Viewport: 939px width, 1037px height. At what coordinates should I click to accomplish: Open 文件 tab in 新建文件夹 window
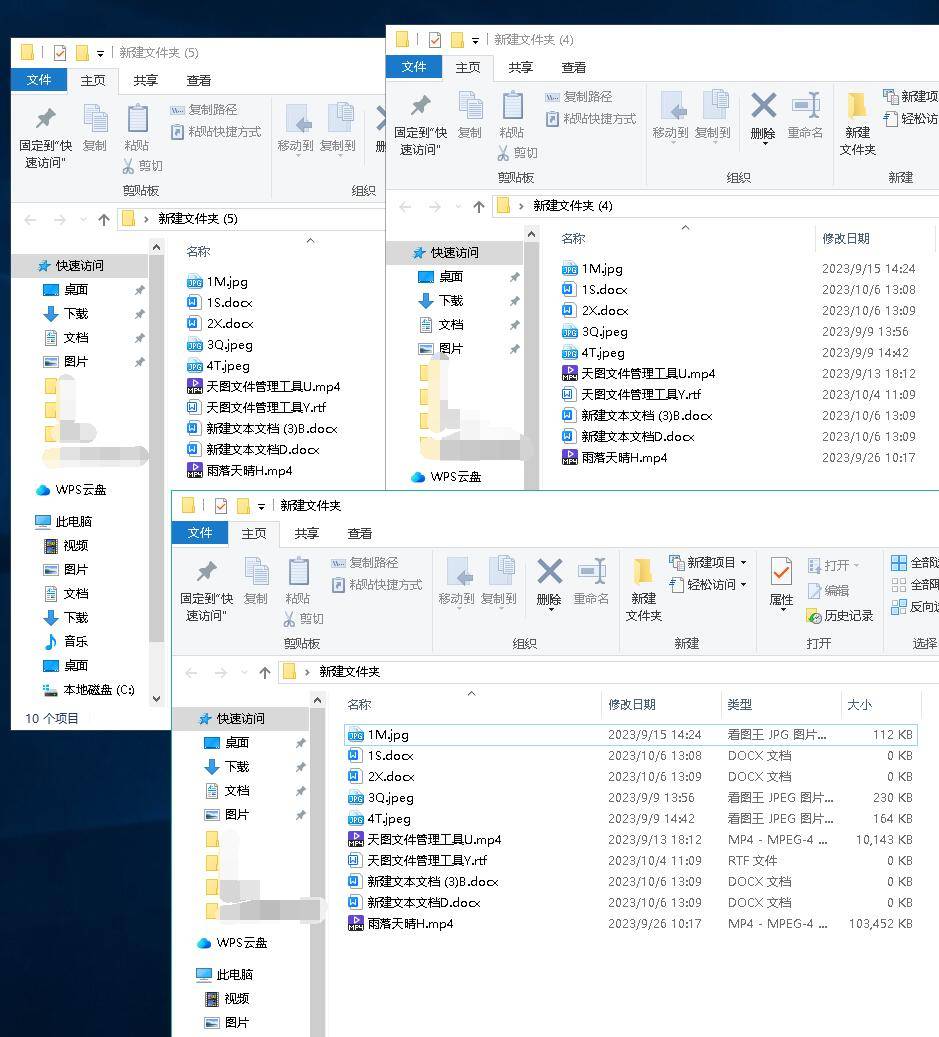click(x=200, y=533)
